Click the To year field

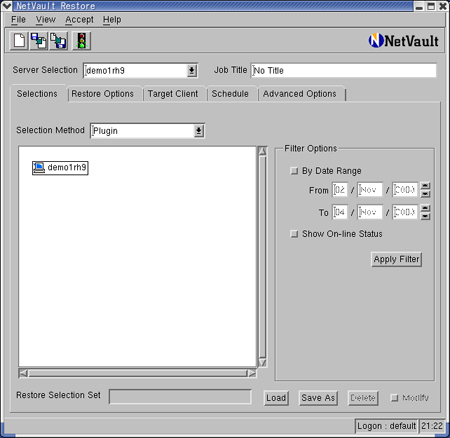point(405,212)
